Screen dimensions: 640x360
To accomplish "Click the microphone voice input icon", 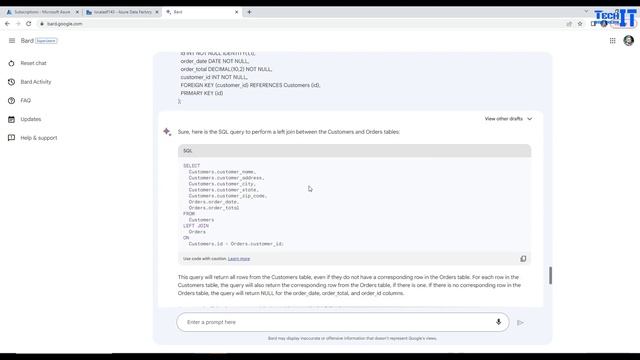I will coord(498,322).
